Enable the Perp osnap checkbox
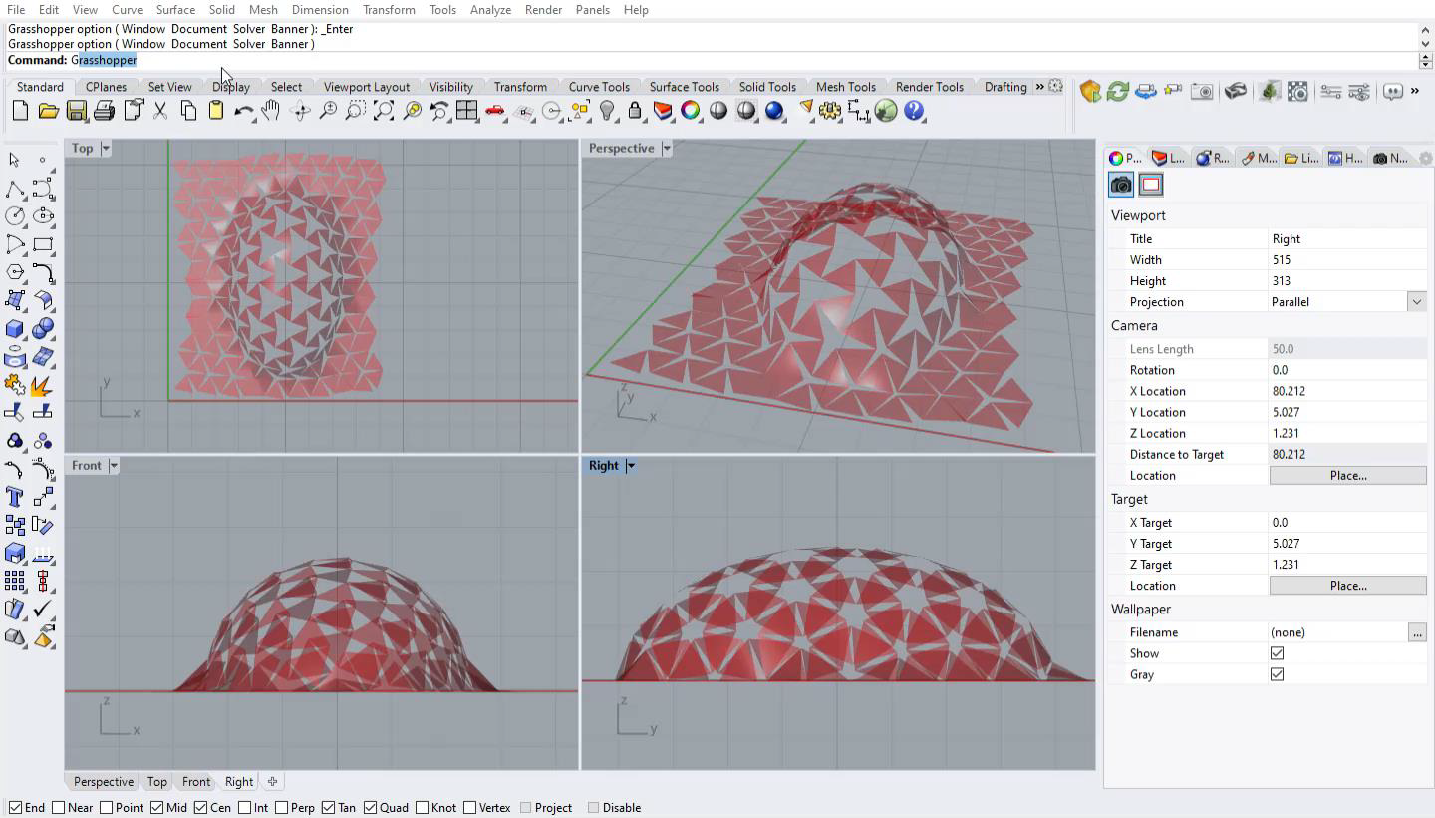Viewport: 1435px width, 818px height. (x=282, y=808)
